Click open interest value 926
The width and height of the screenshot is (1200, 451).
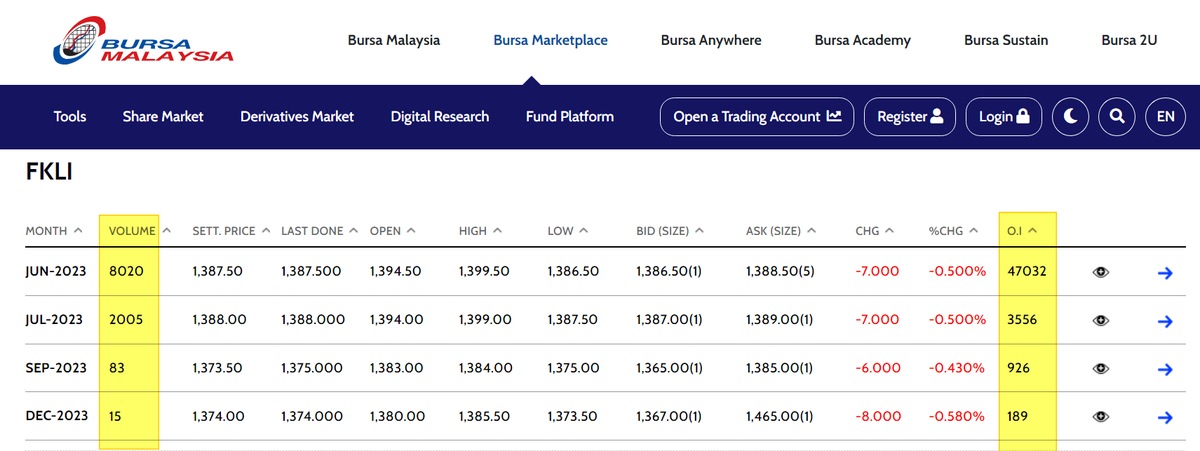pos(1018,368)
